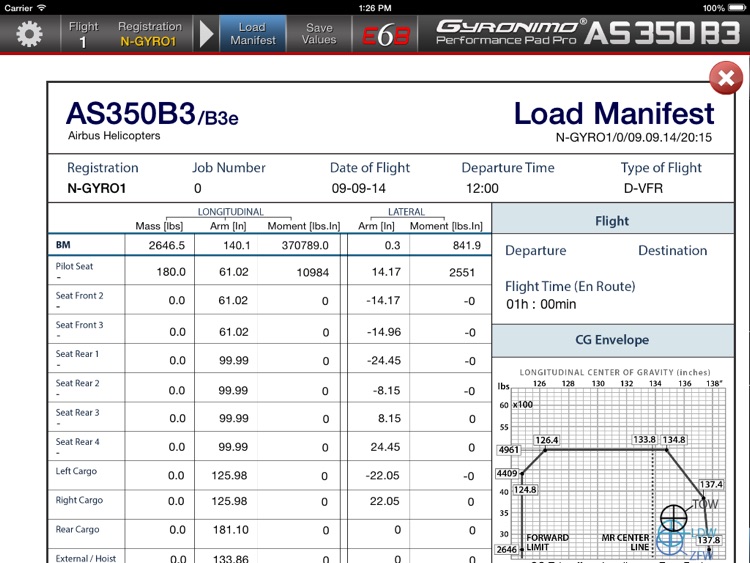The image size is (750, 563).
Task: Tap the 134.8 label on CG chart
Action: pyautogui.click(x=674, y=440)
